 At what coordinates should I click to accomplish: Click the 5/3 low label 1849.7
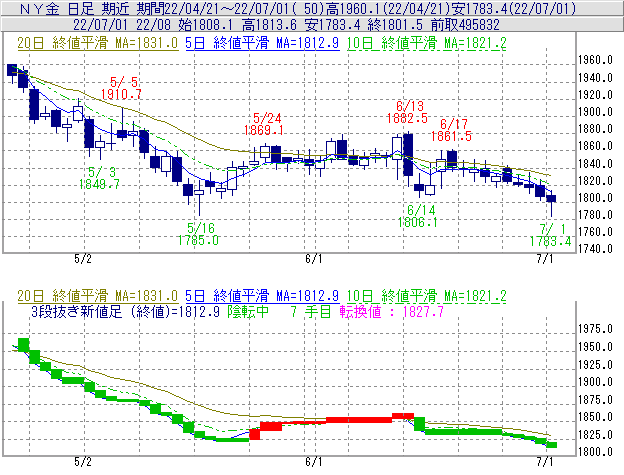[99, 178]
